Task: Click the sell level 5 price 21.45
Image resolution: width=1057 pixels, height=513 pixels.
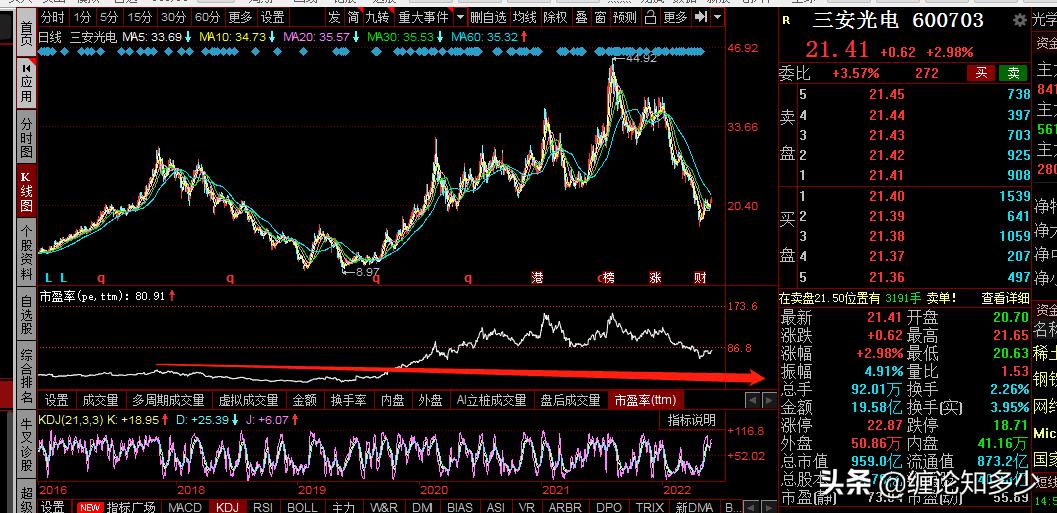Action: pos(886,94)
